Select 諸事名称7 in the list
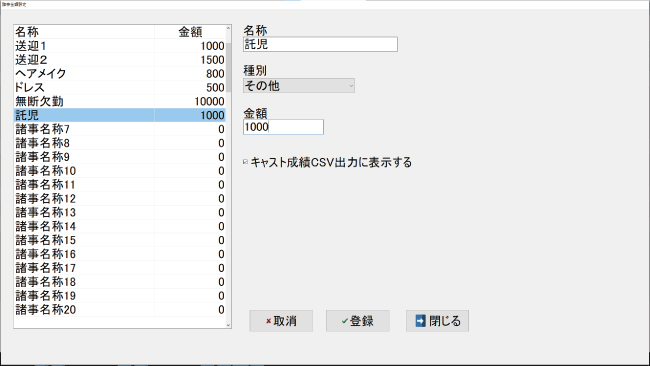This screenshot has height=366, width=650. tap(120, 129)
